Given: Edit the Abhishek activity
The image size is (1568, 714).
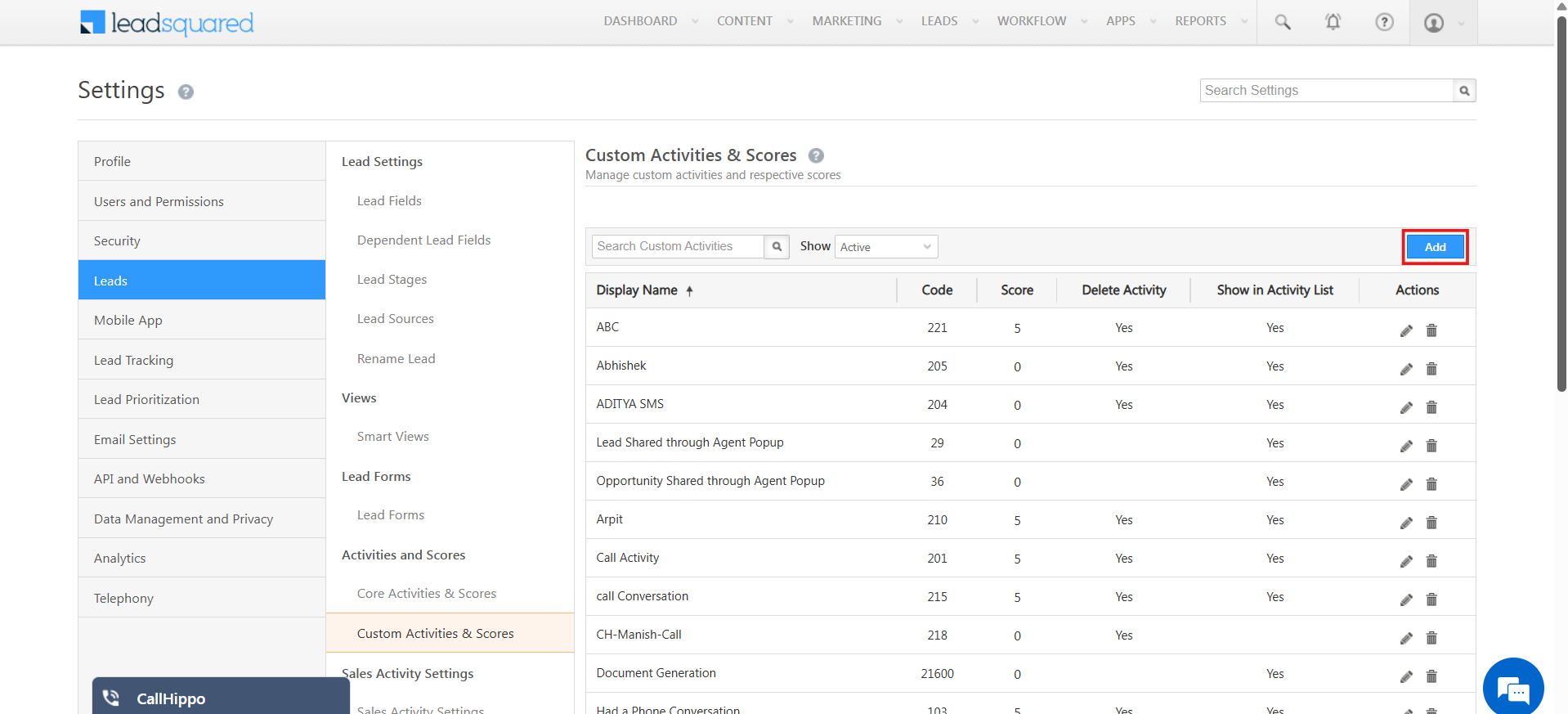Looking at the screenshot, I should pos(1406,369).
